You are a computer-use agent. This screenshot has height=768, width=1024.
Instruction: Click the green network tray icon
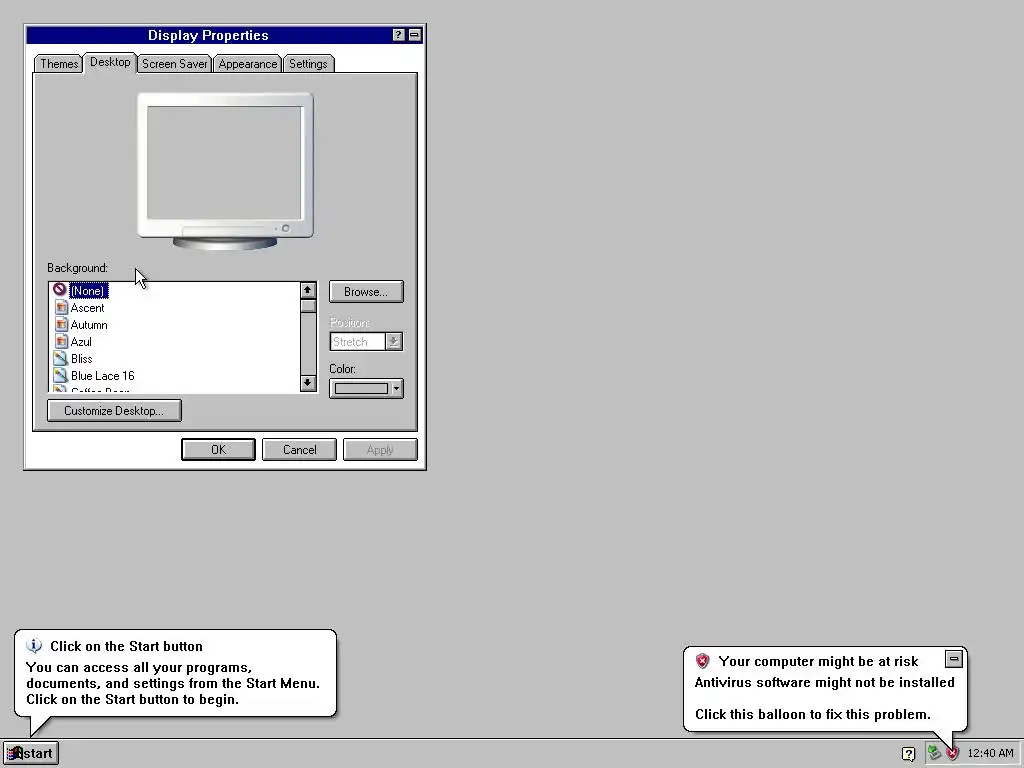tap(934, 753)
